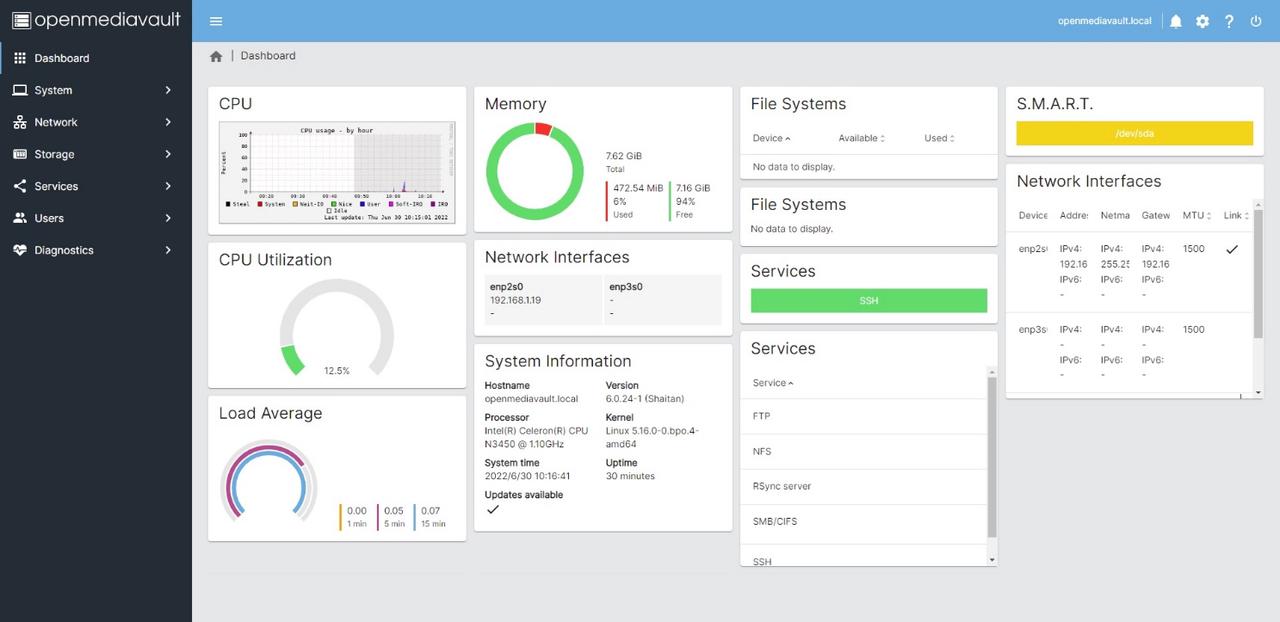This screenshot has width=1280, height=622.
Task: Toggle Service column sorting in Services panel
Action: pos(773,382)
